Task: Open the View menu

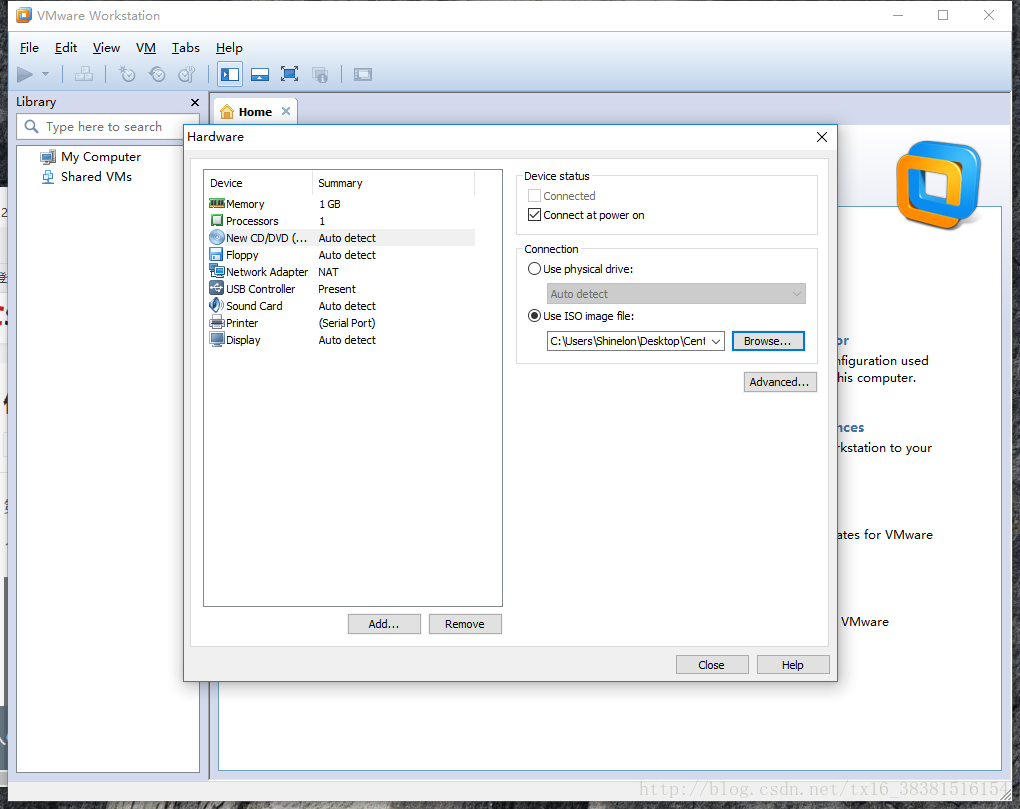Action: tap(106, 47)
